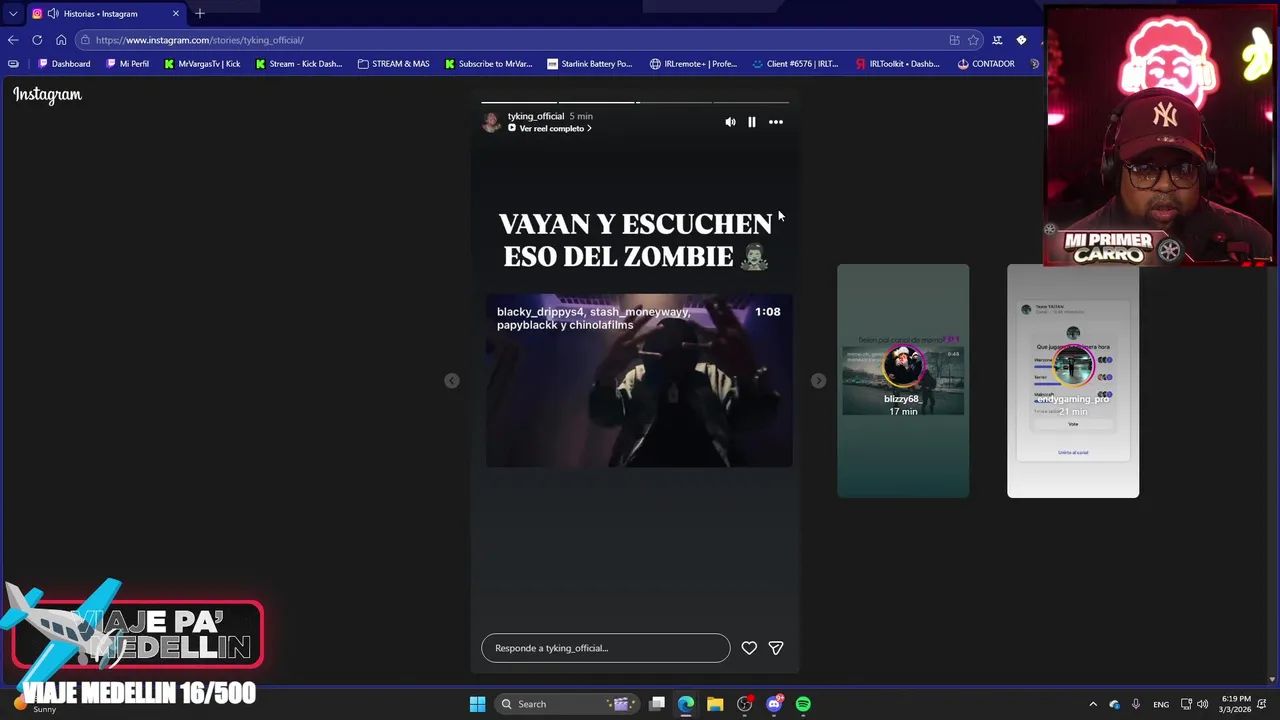Open the tyking_official profile picture
Screen dimensions: 1280x720
pos(491,122)
